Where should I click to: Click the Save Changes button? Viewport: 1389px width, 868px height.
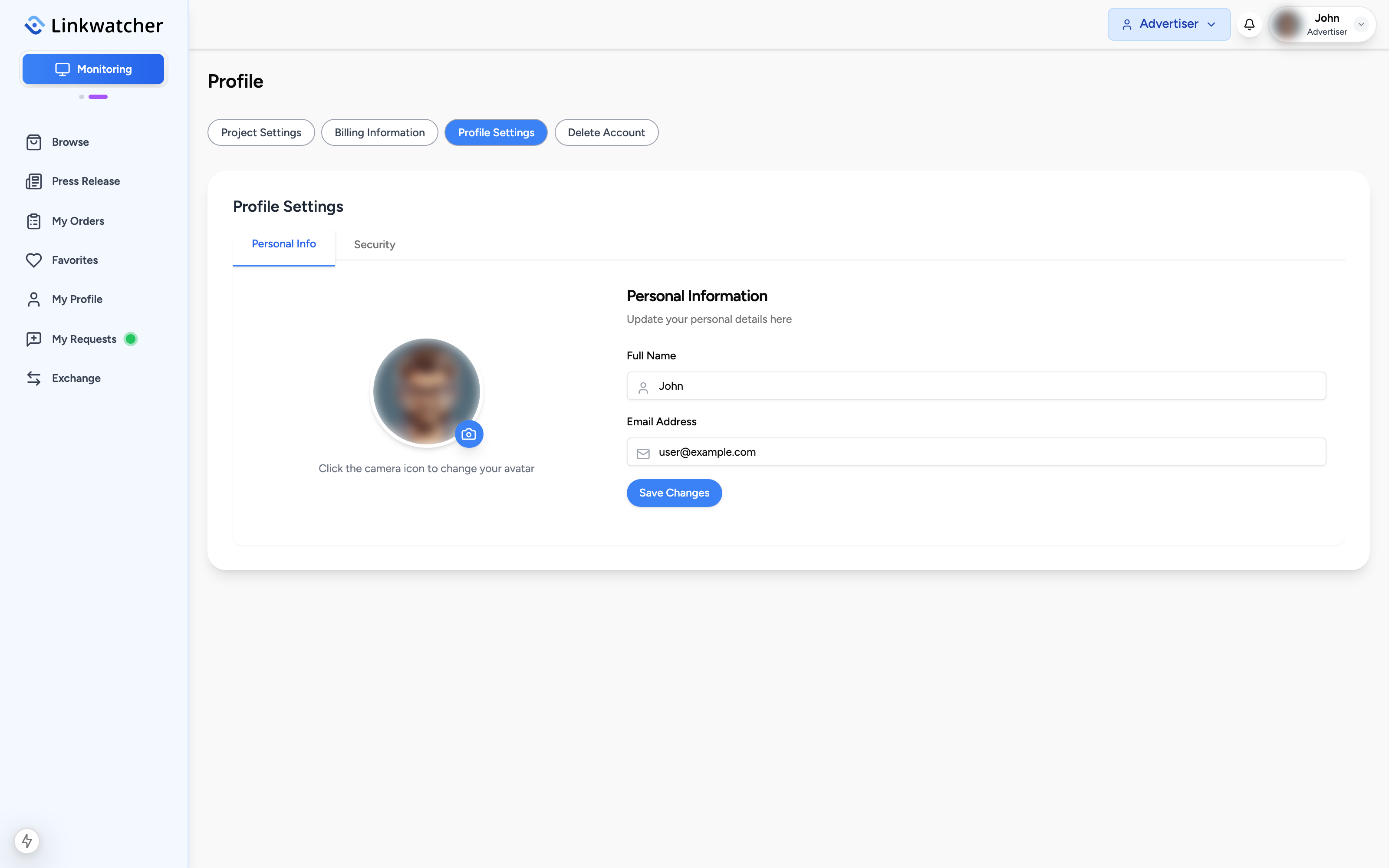(674, 493)
